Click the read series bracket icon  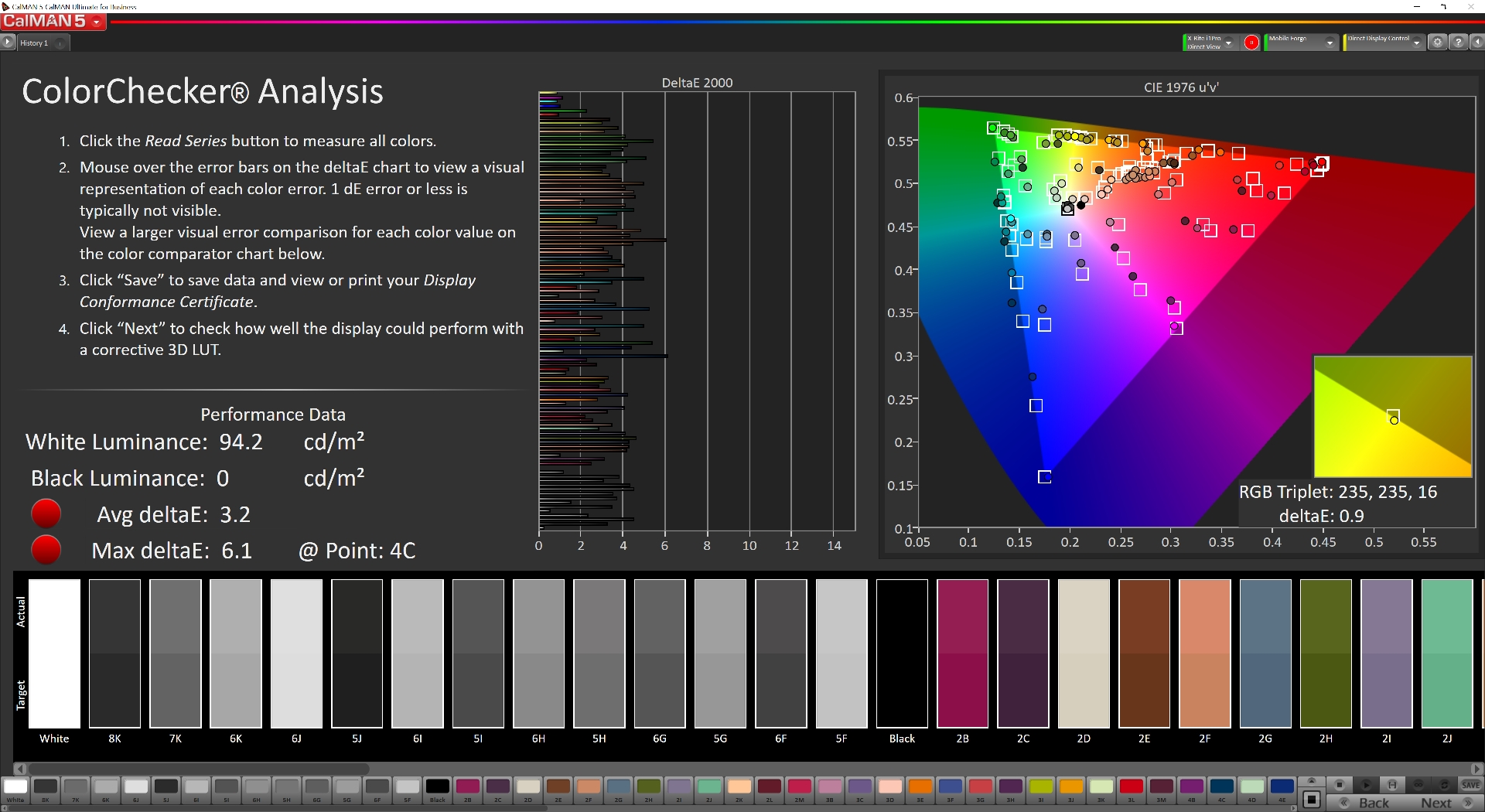1392,785
